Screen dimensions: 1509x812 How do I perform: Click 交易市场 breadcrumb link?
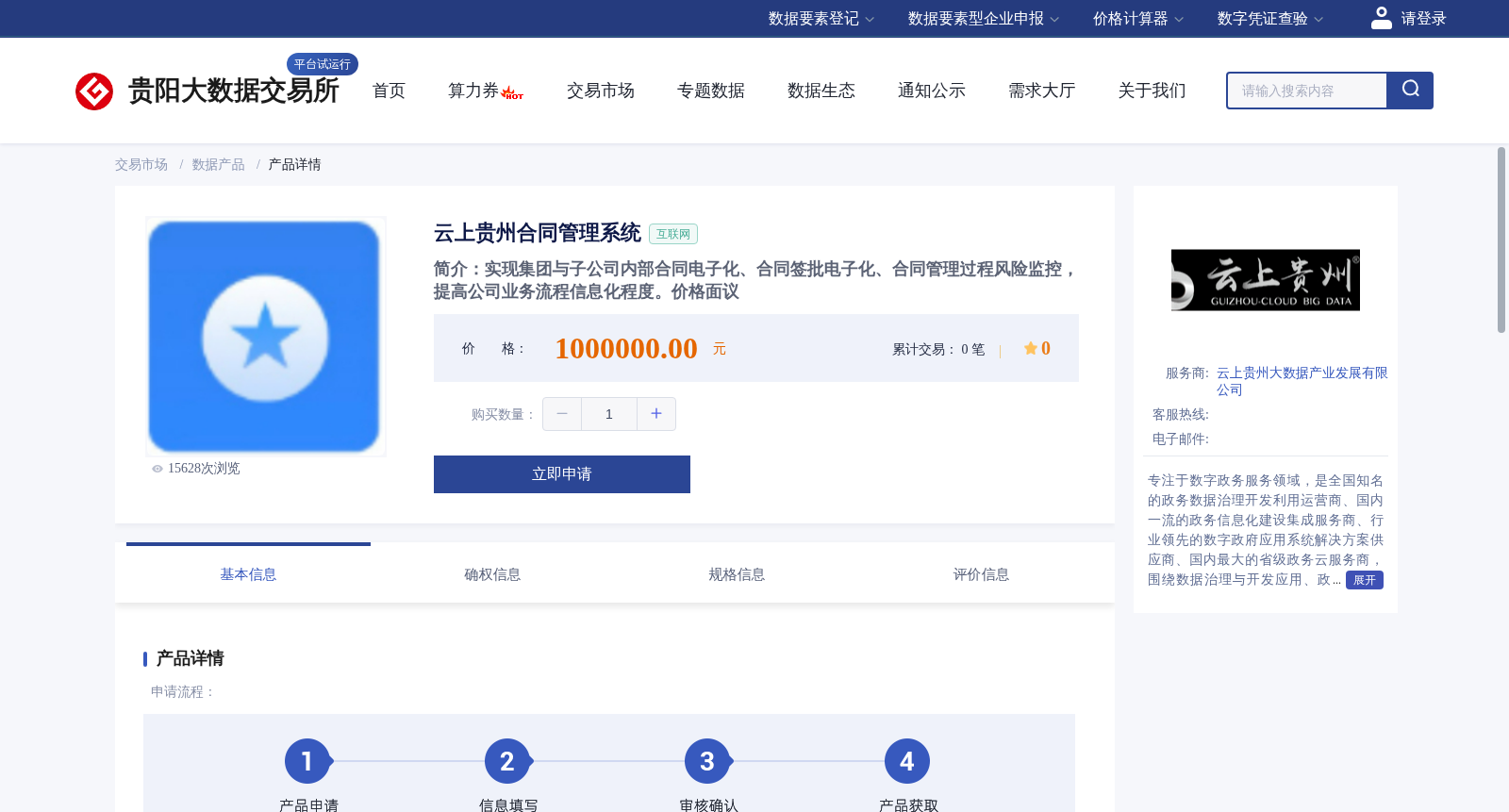click(x=141, y=165)
